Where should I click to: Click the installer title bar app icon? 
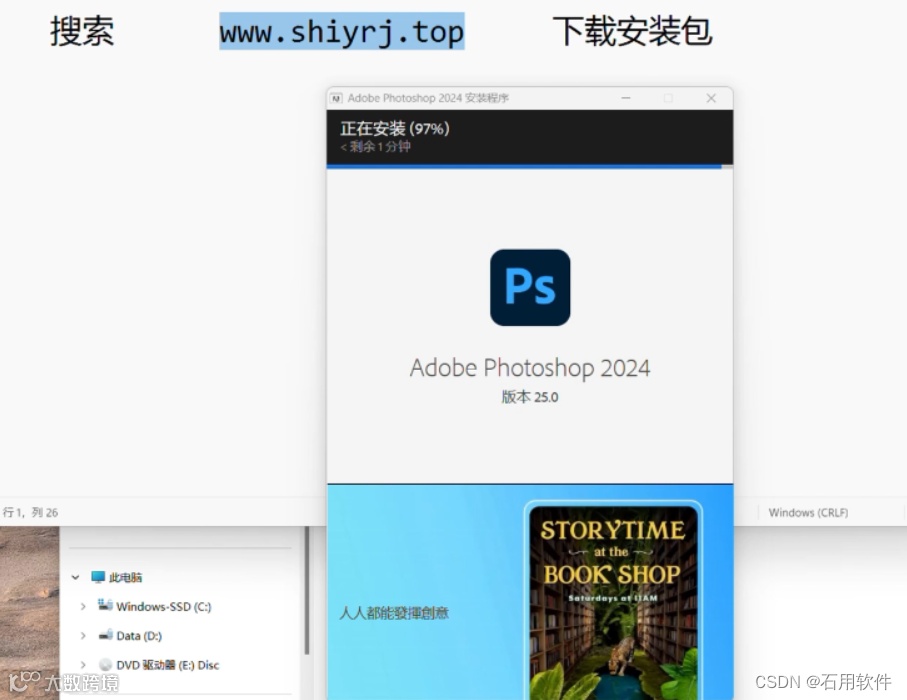tap(336, 98)
